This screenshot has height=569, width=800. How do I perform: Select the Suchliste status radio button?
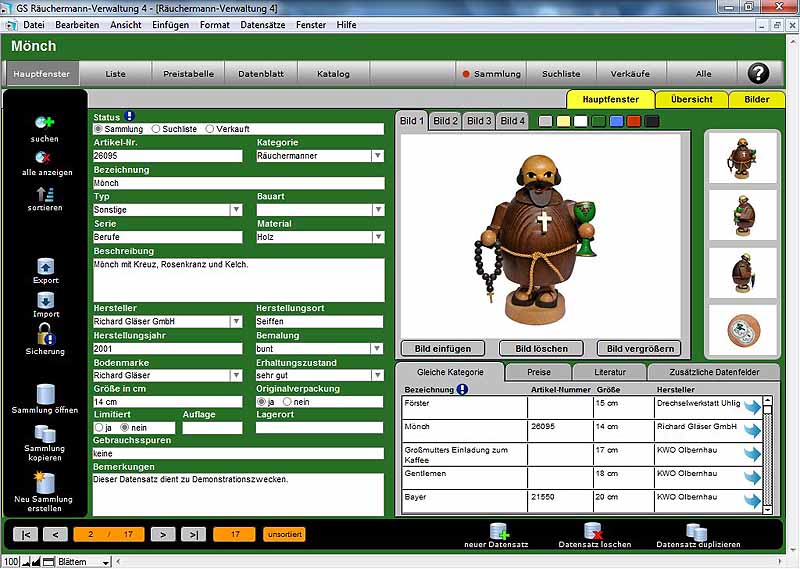(x=154, y=129)
